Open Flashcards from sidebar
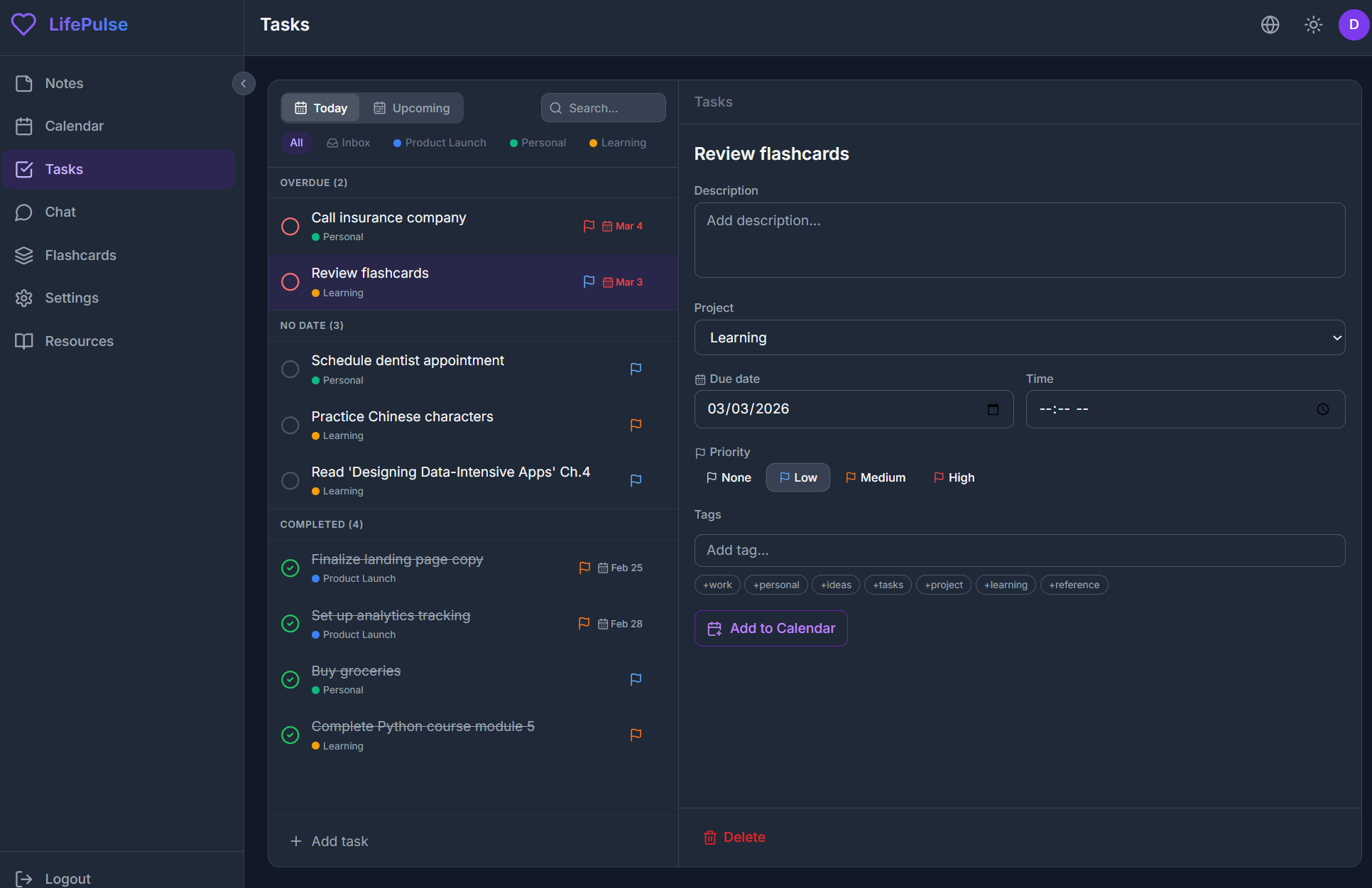The image size is (1372, 888). [80, 255]
